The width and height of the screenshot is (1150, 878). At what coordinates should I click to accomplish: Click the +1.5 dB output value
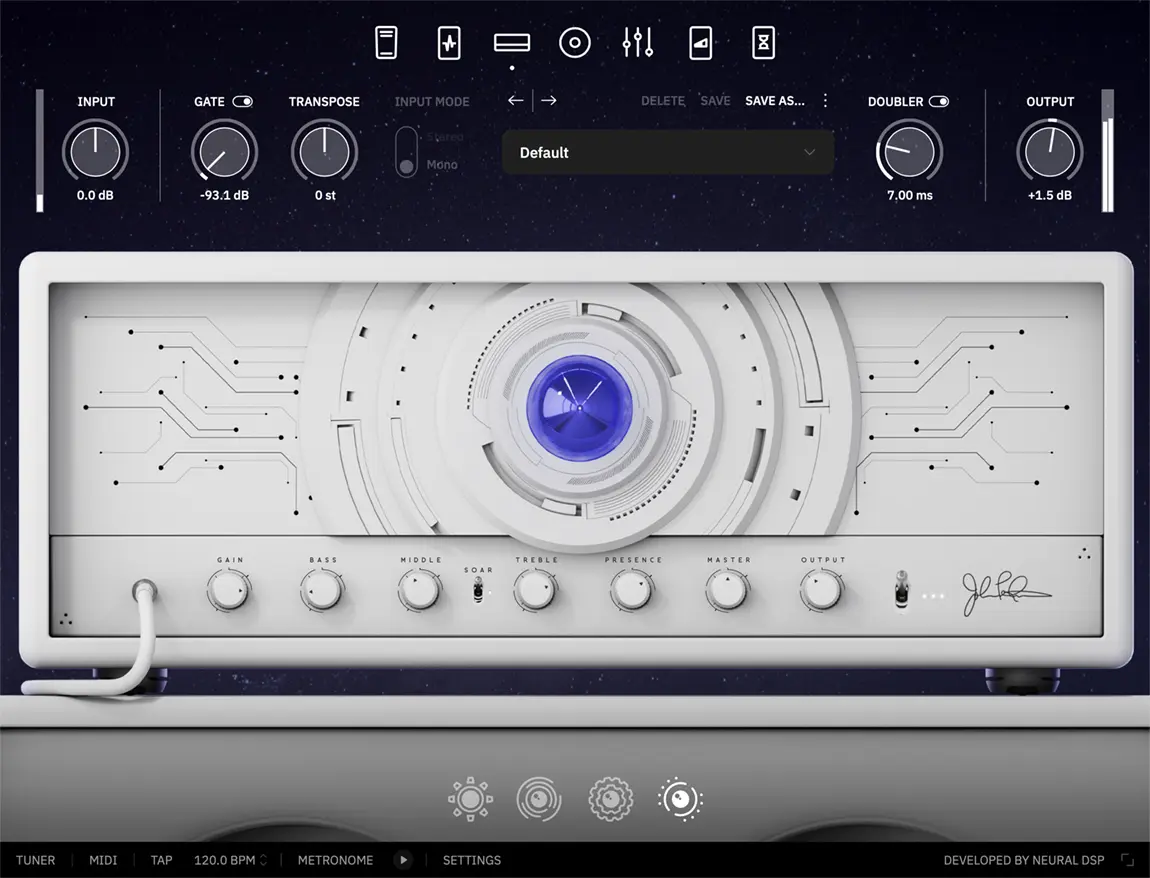(x=1050, y=195)
